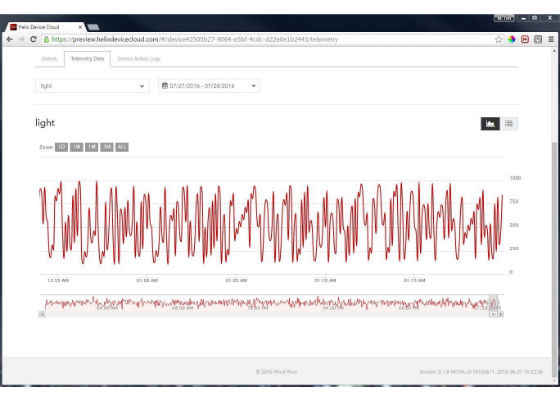Viewport: 560px width, 400px height.
Task: Reload the page with refresh icon
Action: pyautogui.click(x=33, y=39)
